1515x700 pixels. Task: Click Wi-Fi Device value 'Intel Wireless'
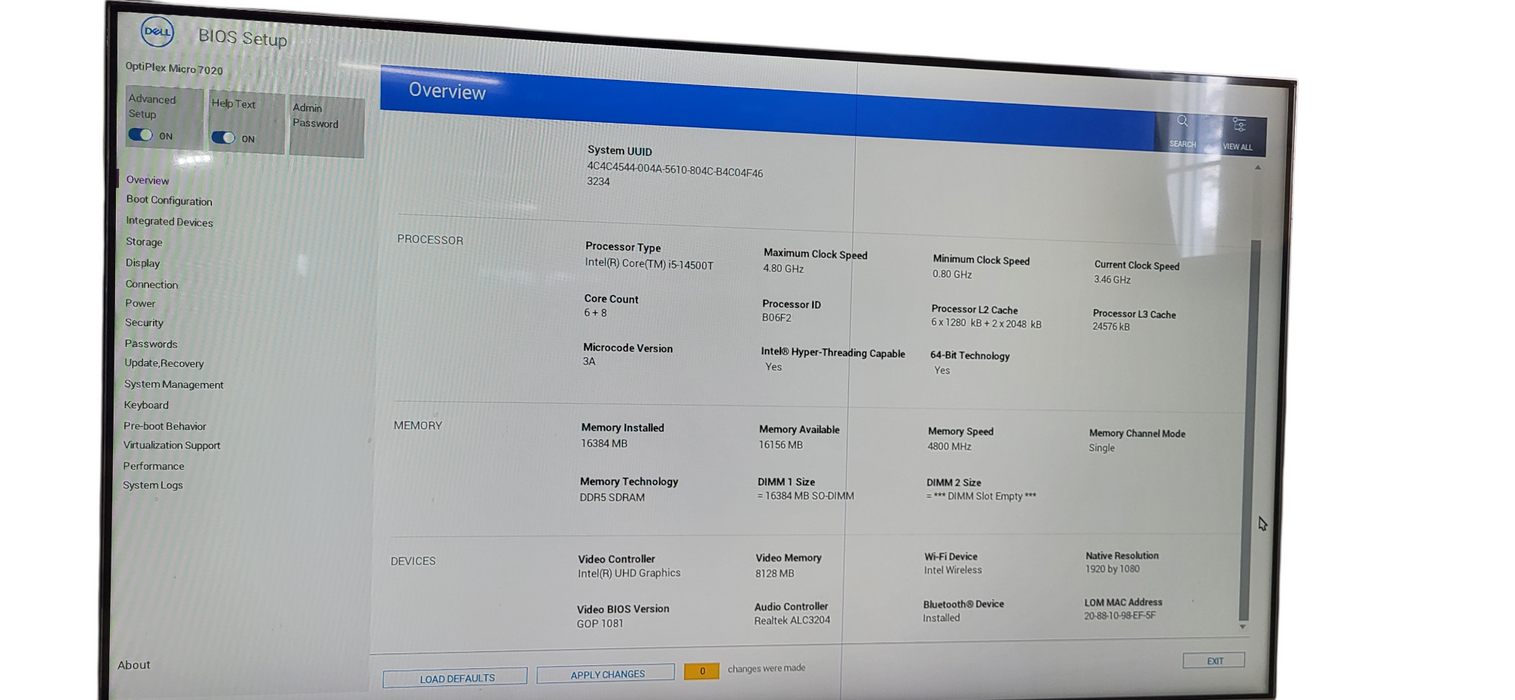pos(953,570)
